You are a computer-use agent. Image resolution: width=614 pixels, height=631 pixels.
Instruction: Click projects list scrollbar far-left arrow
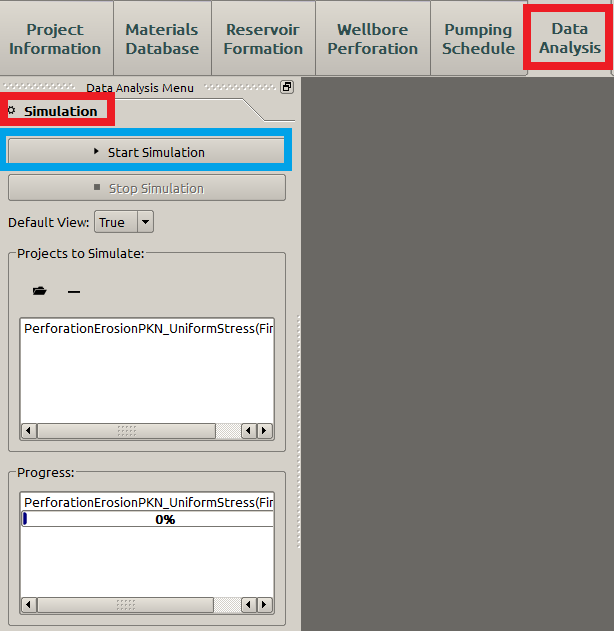[x=29, y=431]
